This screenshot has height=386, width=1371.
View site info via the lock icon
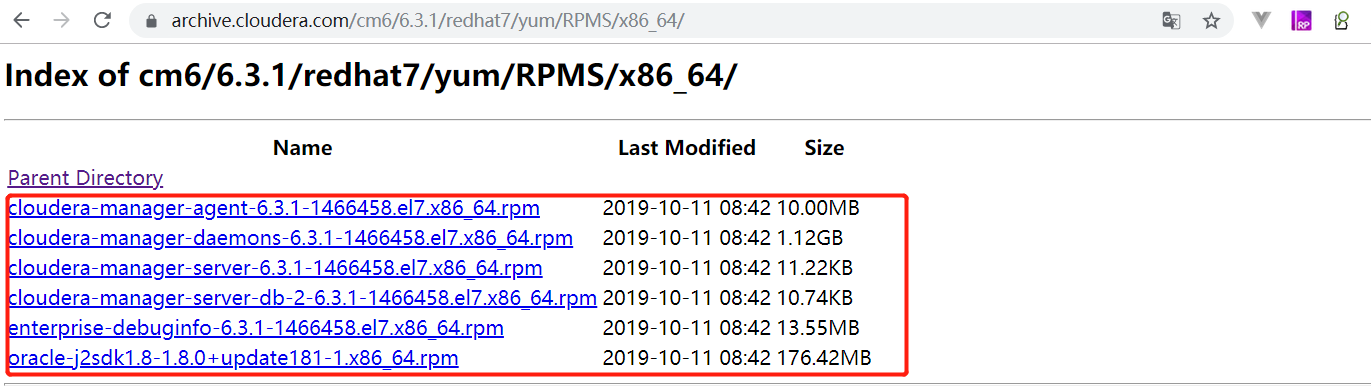click(x=151, y=21)
